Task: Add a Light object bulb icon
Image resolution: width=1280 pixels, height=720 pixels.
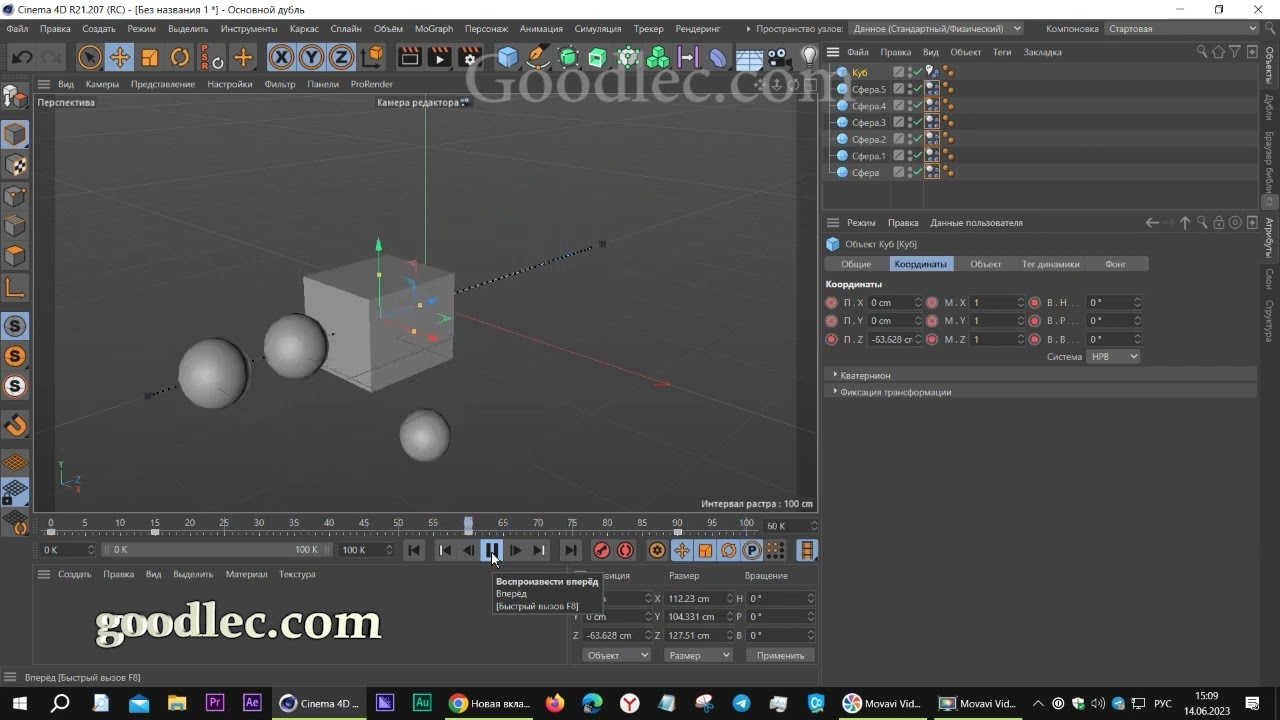Action: [x=809, y=57]
